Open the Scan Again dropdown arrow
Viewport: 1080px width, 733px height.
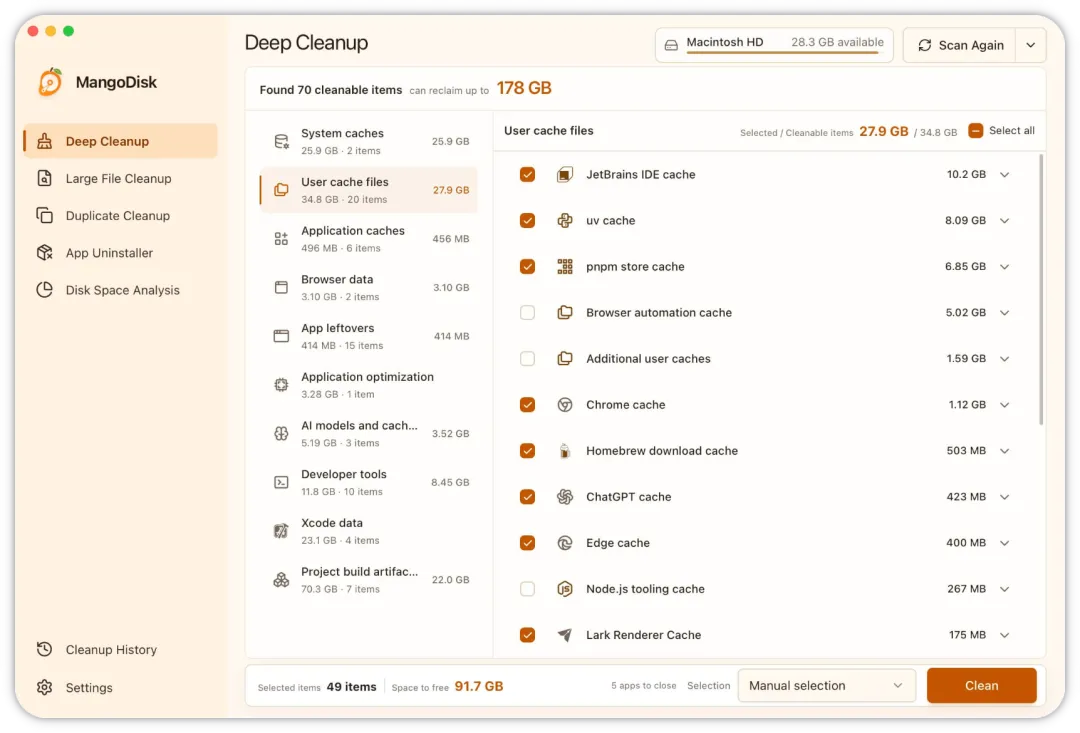[1030, 45]
